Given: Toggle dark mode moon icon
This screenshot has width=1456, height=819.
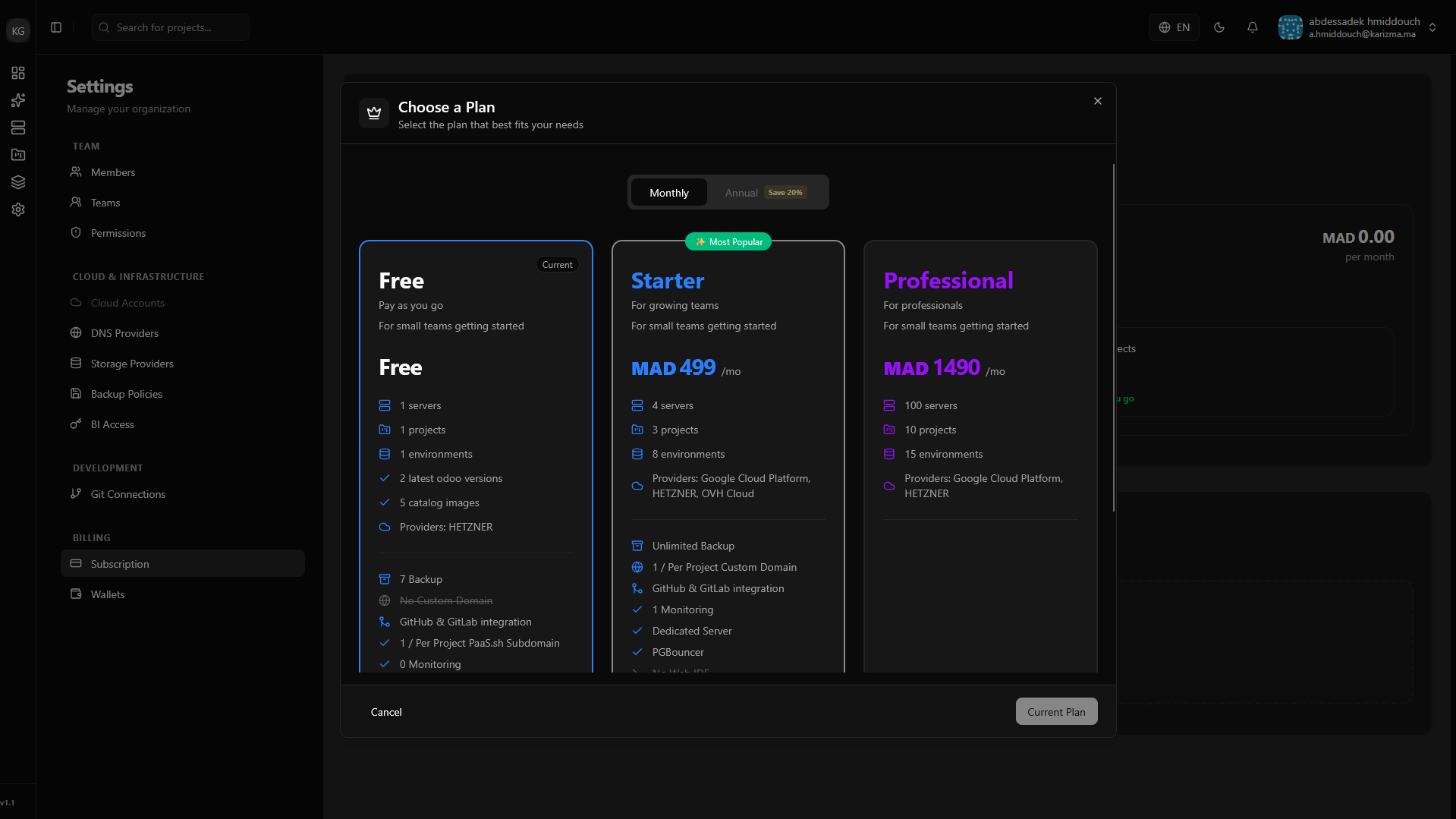Looking at the screenshot, I should click(x=1219, y=27).
